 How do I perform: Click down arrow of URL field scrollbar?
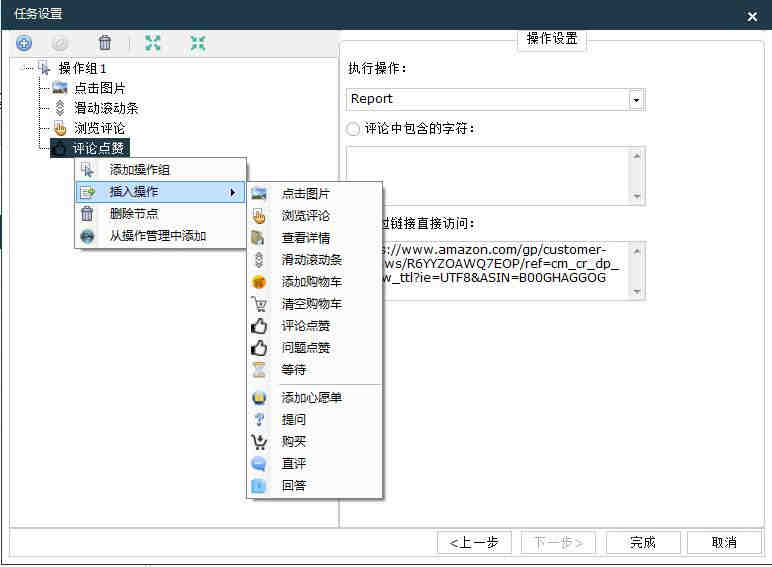(637, 291)
